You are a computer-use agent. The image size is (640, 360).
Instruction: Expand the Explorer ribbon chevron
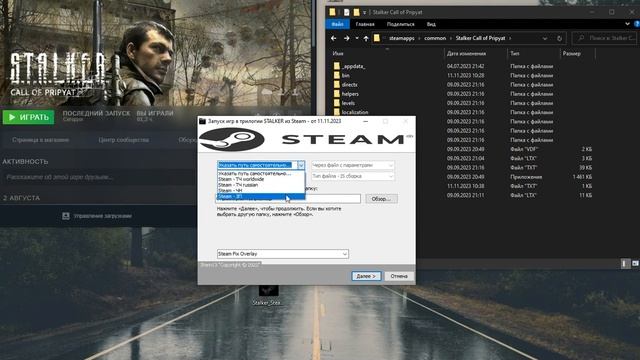coord(627,24)
